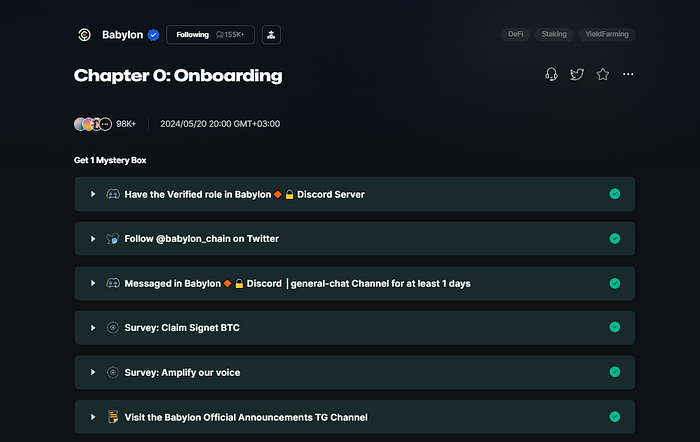Favorite this quest with the star icon
Image resolution: width=700 pixels, height=442 pixels.
tap(603, 74)
